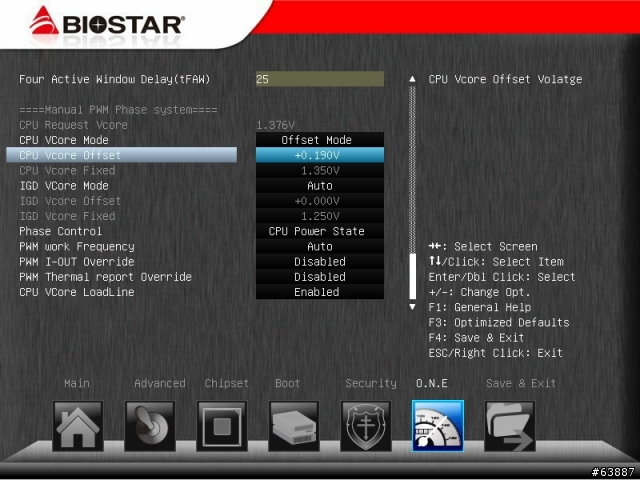This screenshot has height=480, width=640.
Task: Switch to the Main tab label
Action: [77, 383]
